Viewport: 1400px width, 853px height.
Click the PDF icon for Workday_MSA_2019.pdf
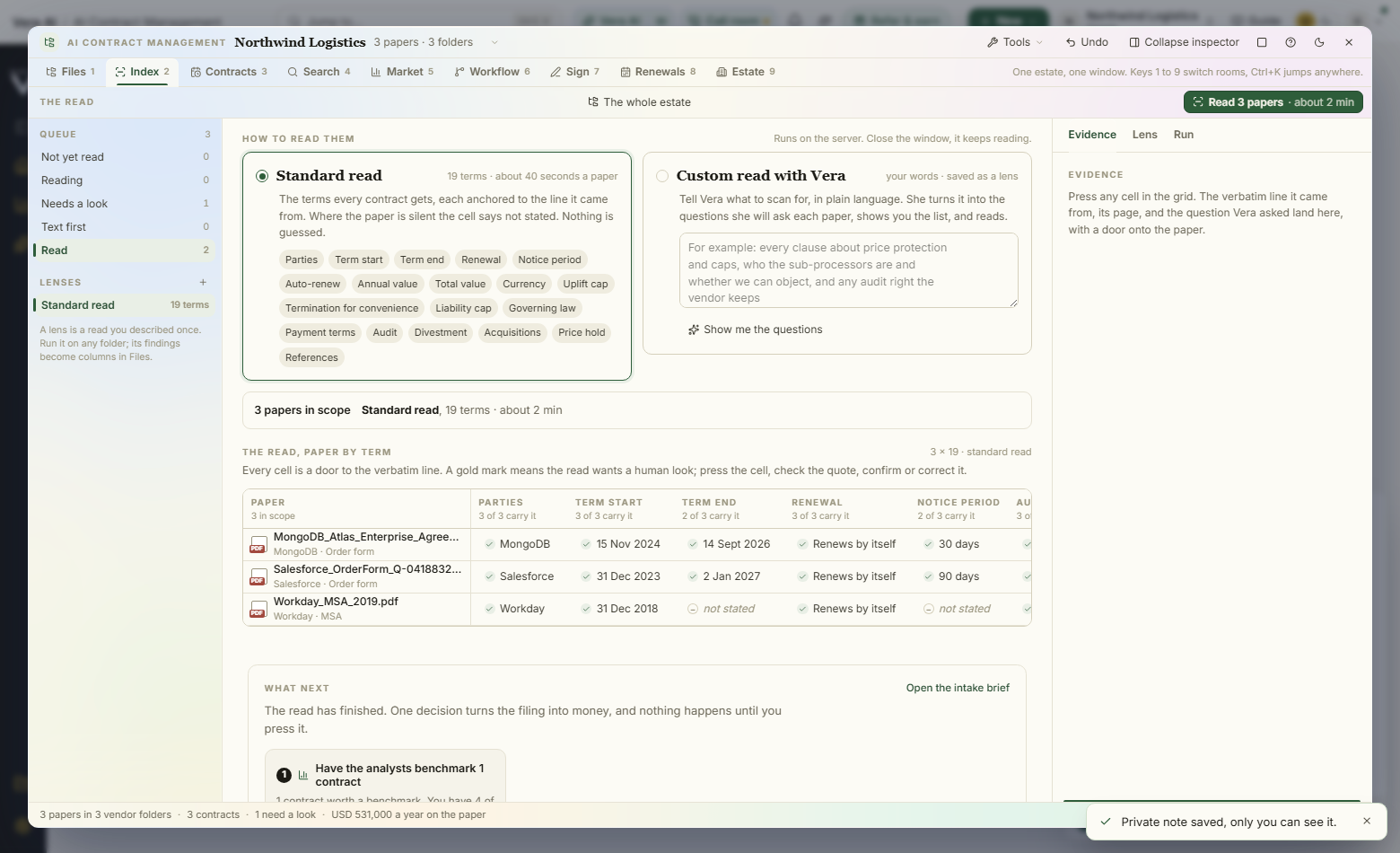click(258, 609)
